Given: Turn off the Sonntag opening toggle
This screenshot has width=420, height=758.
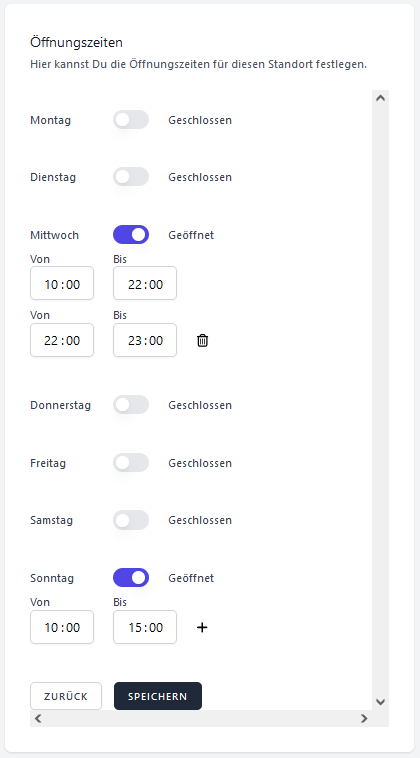Looking at the screenshot, I should (131, 578).
